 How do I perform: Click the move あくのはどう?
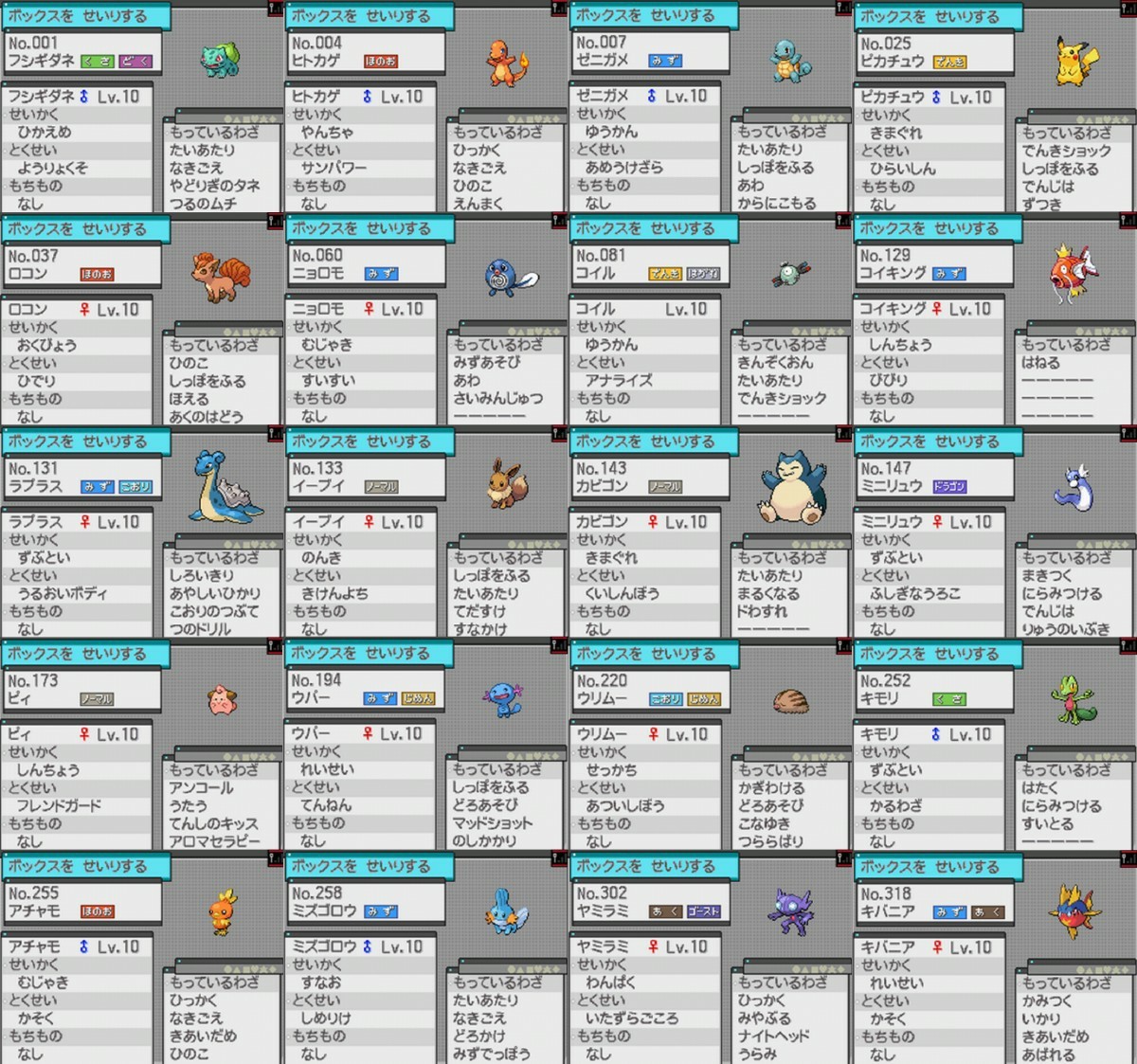pos(207,416)
